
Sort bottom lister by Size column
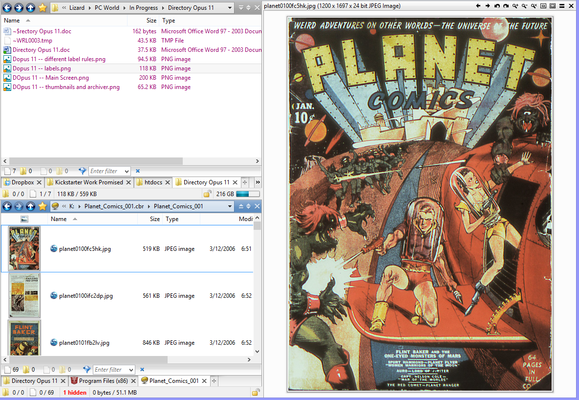pos(155,219)
